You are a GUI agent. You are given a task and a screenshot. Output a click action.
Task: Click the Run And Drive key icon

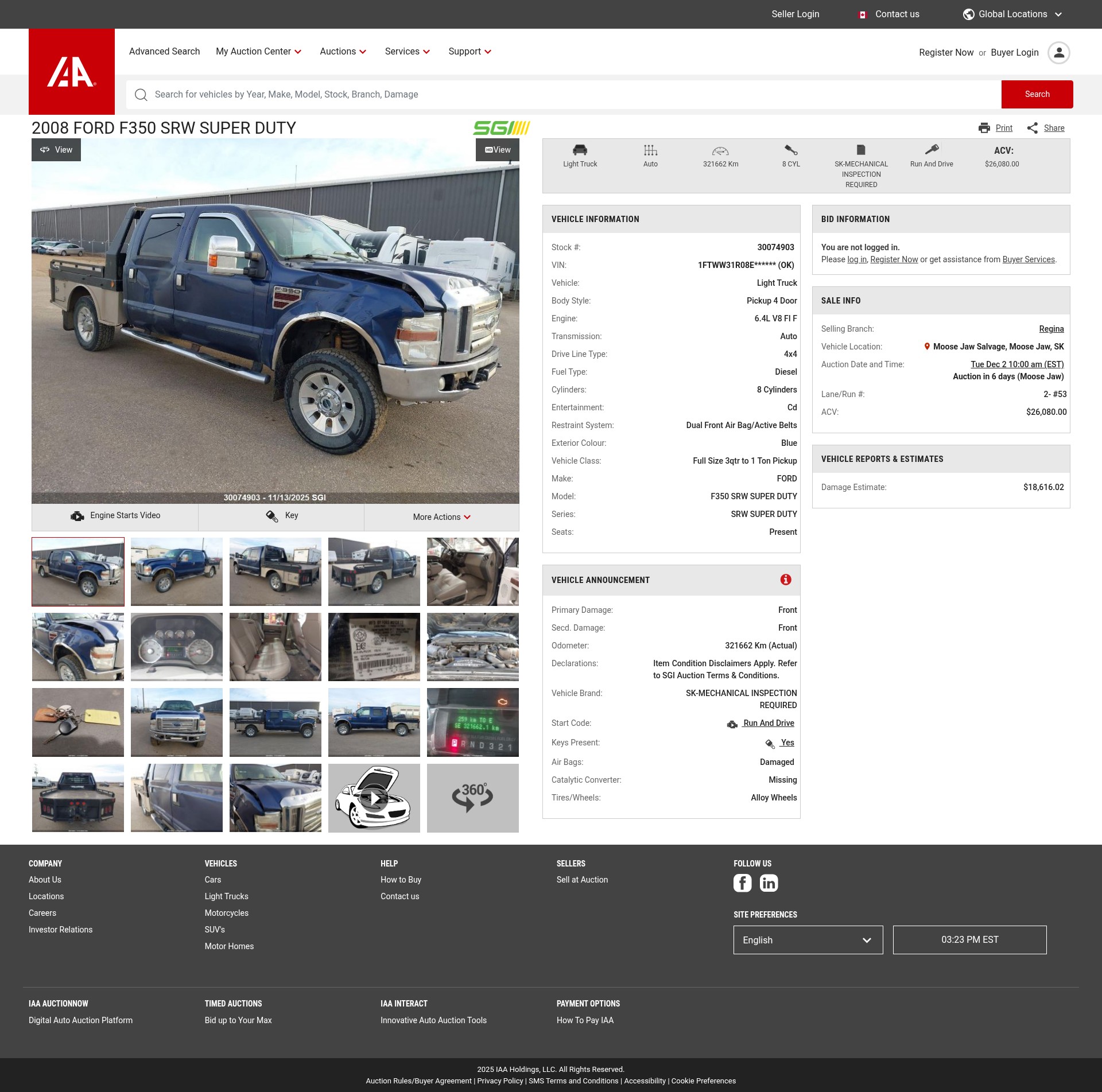pos(932,150)
